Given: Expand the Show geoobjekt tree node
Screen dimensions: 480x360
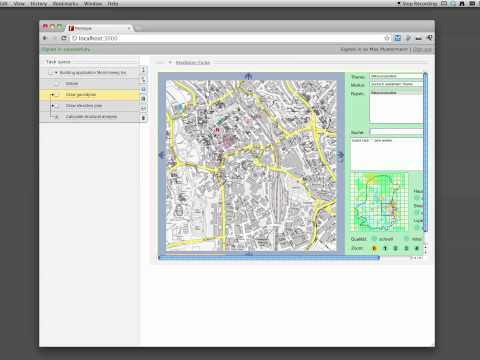Looking at the screenshot, I should click(52, 95).
